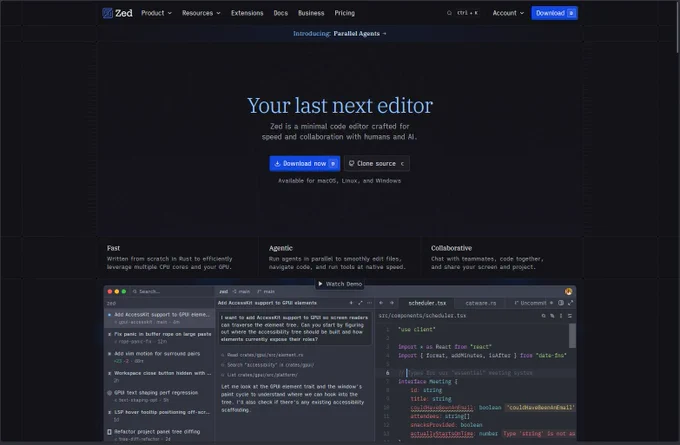Click the "Type 'string' is not" error diagnostic
This screenshot has width=680, height=445.
tap(539, 434)
